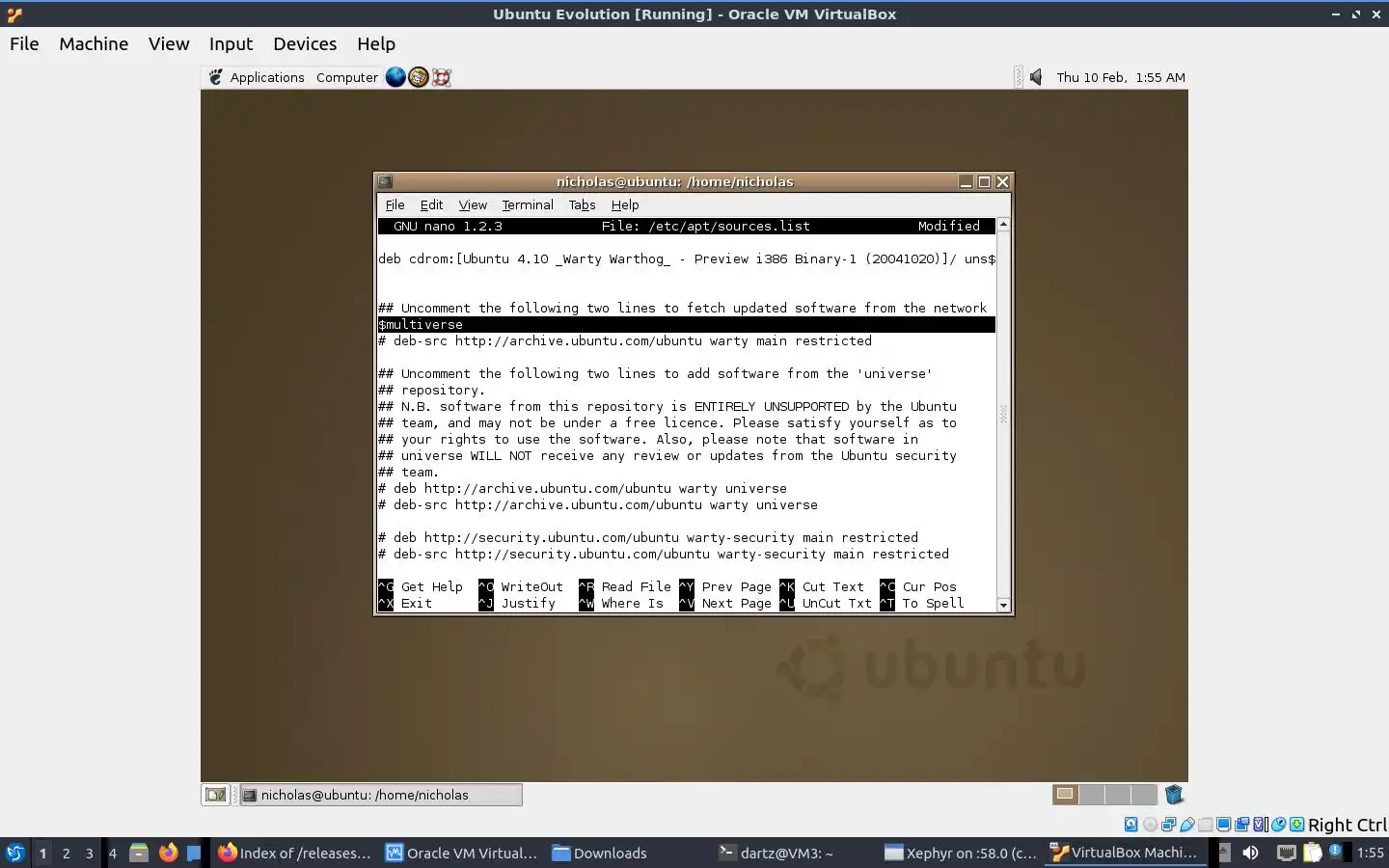The image size is (1389, 868).
Task: Launch the Evolution mail icon in guest panel
Action: (x=419, y=77)
